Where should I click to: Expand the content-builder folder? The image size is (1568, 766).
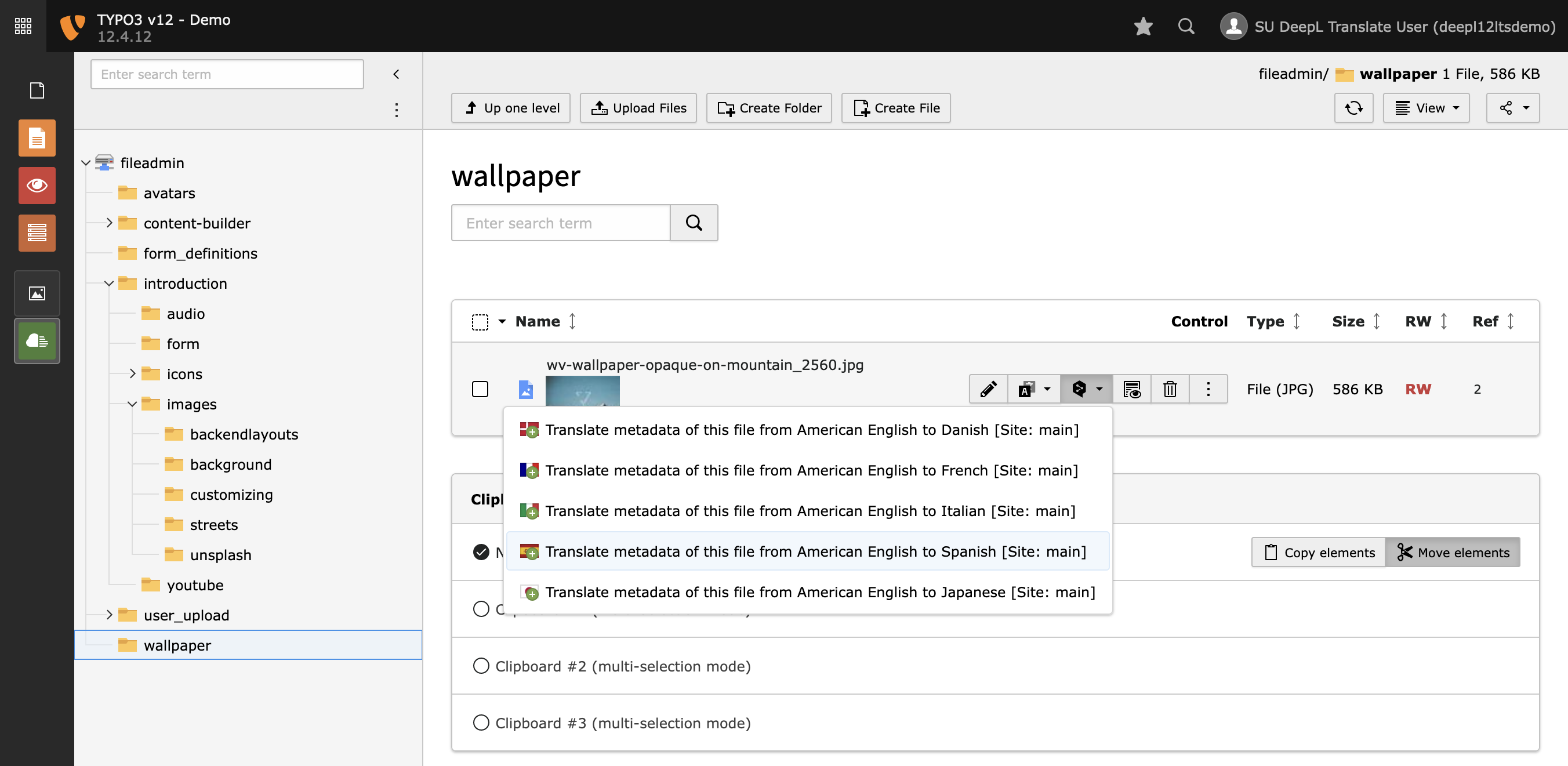(109, 223)
